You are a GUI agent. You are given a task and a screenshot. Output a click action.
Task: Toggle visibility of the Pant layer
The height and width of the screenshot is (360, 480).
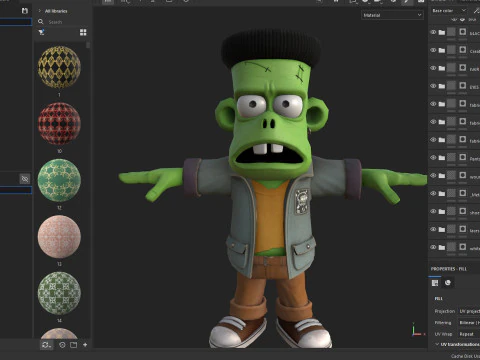(x=433, y=157)
